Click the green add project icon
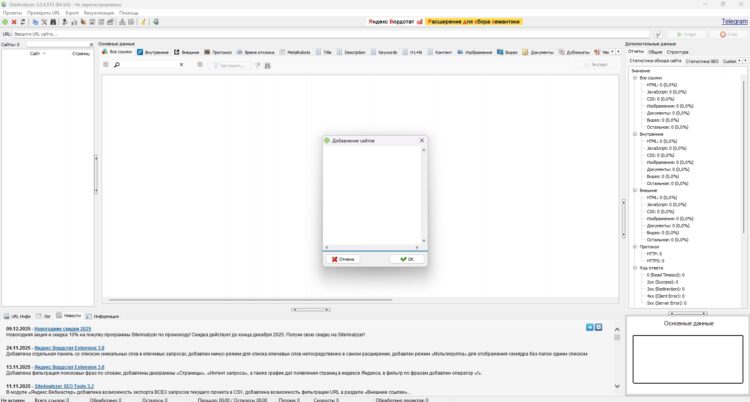Screen dimensions: 750x402 [5, 22]
